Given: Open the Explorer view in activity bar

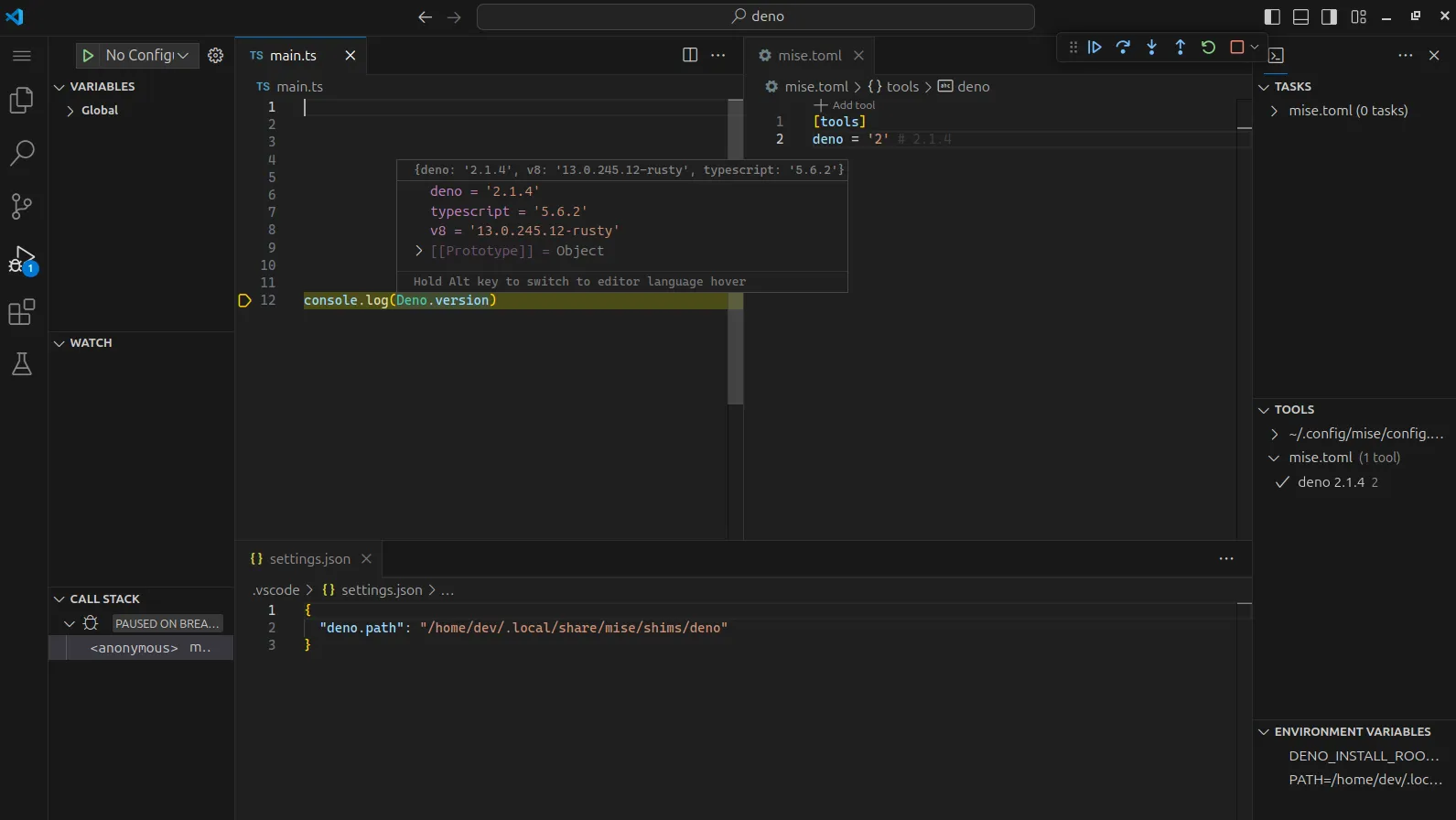Looking at the screenshot, I should [22, 100].
